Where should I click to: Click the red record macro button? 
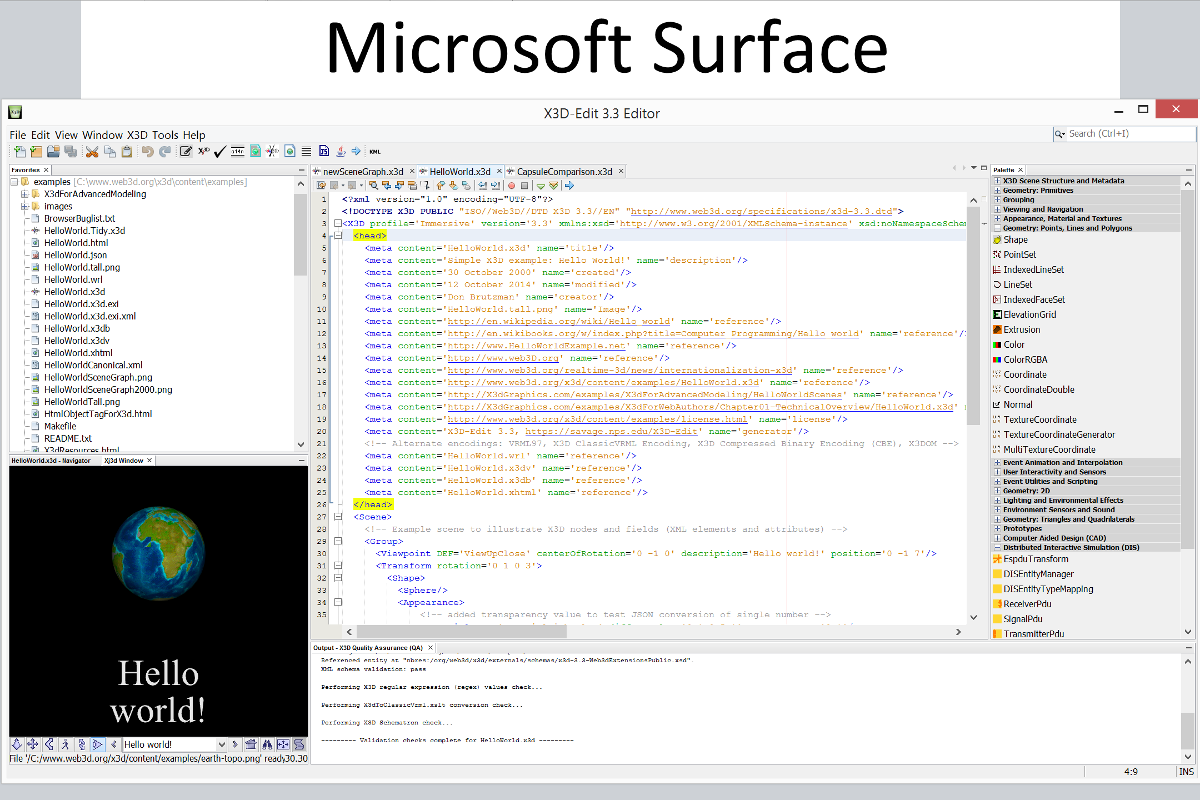[x=511, y=185]
